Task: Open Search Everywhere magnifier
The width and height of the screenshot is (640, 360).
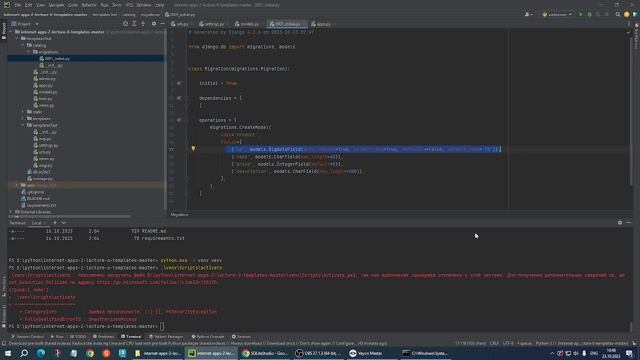Action: pos(618,14)
